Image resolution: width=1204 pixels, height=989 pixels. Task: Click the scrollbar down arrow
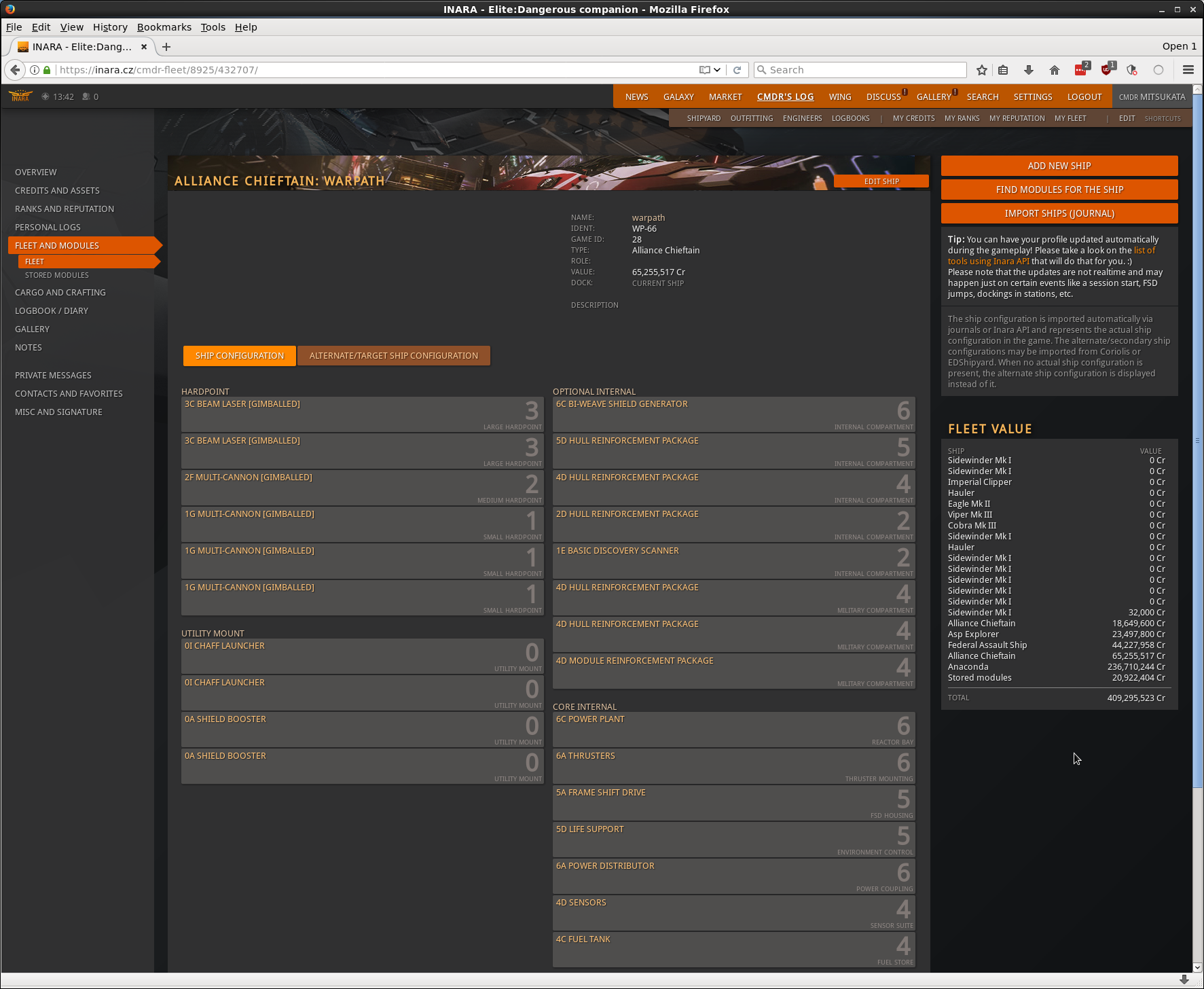(1197, 967)
